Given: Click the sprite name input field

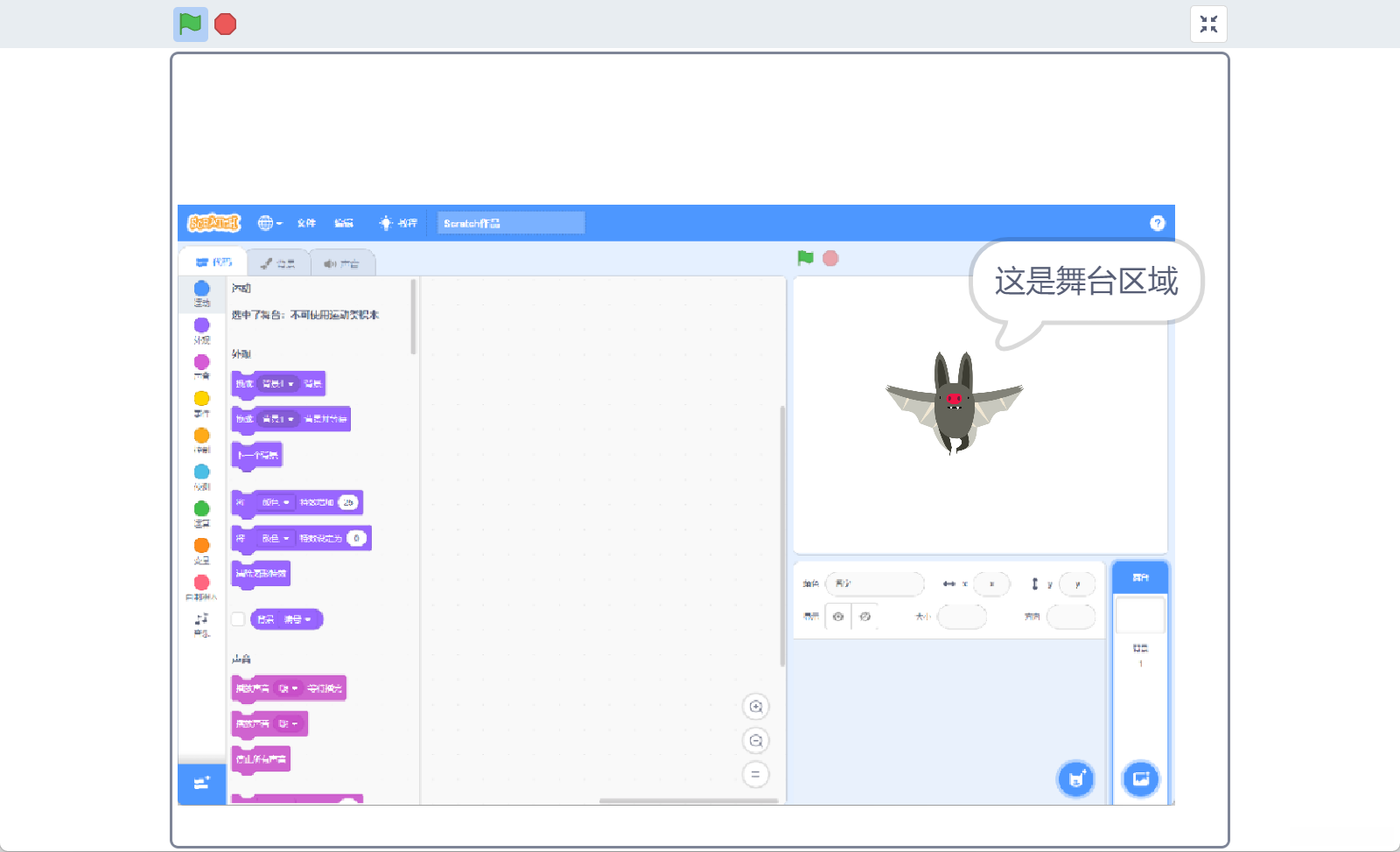Looking at the screenshot, I should (x=875, y=583).
